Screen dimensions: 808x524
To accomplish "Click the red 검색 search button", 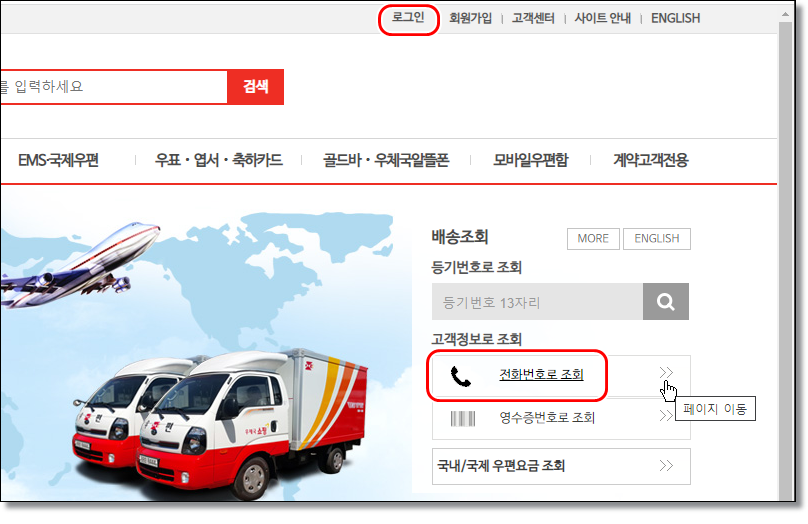I will (256, 87).
